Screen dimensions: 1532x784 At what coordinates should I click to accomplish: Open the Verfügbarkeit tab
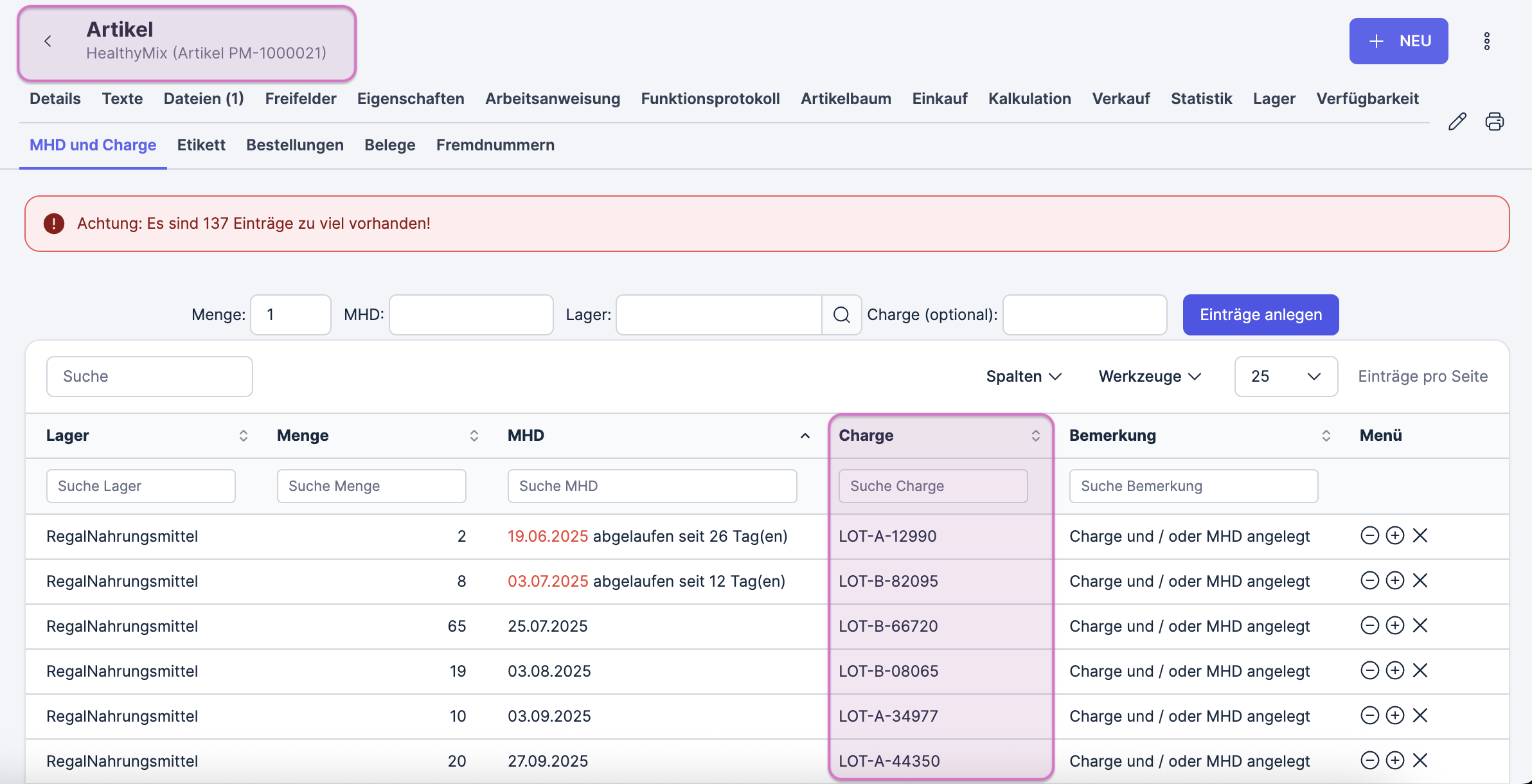1367,99
